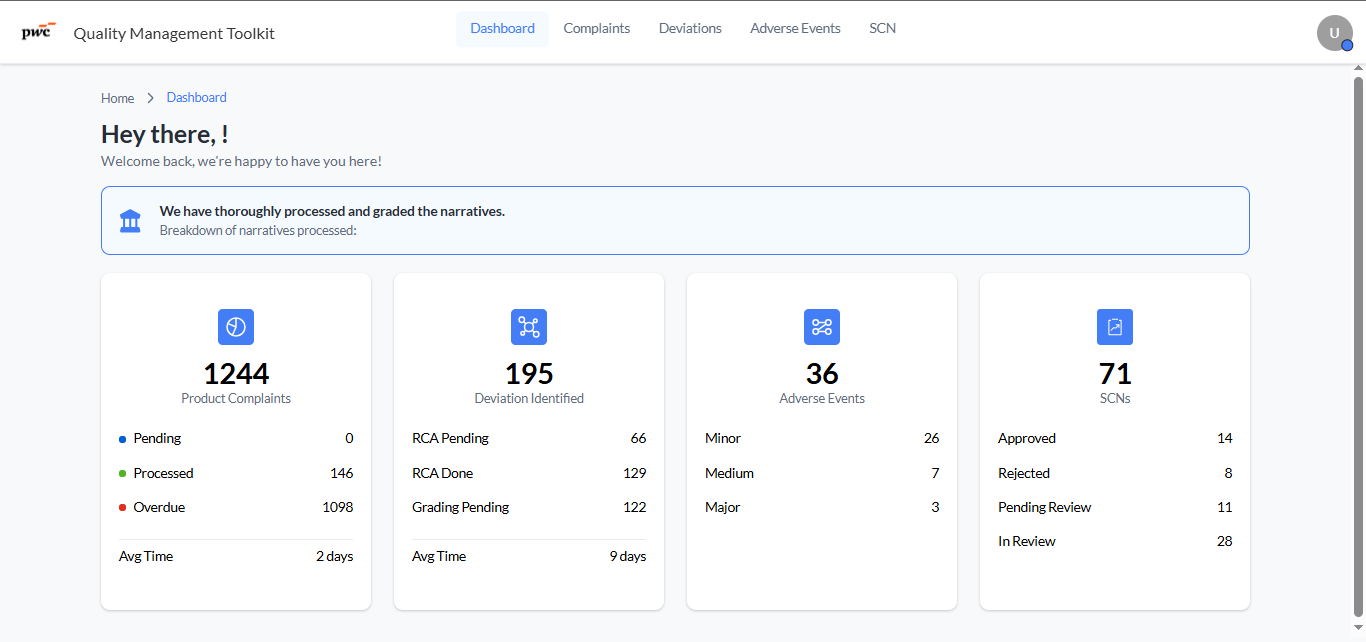Click the Rejected SCN label
Image resolution: width=1366 pixels, height=642 pixels.
point(1024,473)
